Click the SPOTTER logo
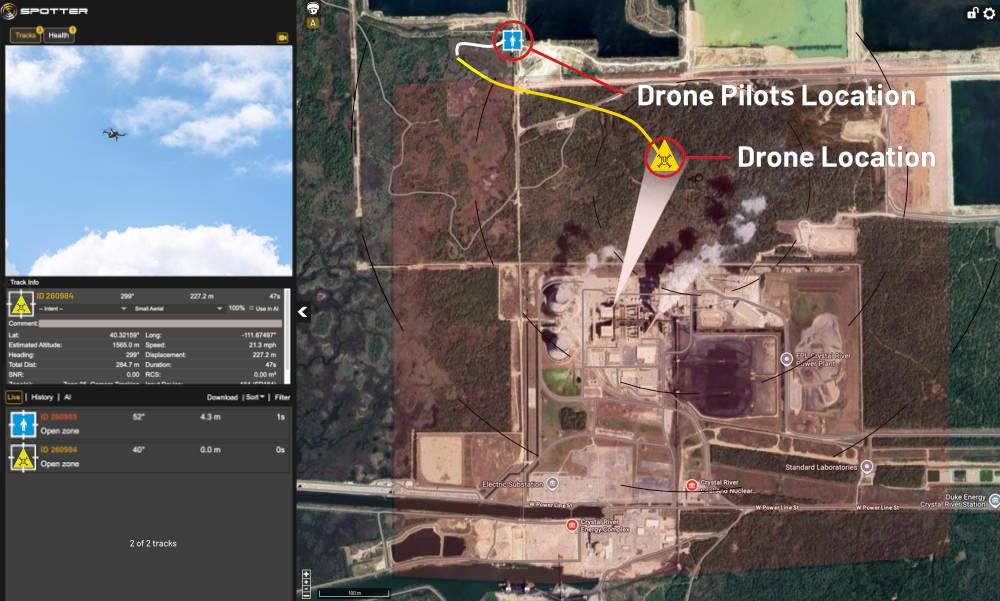The image size is (1000, 601). tap(45, 11)
